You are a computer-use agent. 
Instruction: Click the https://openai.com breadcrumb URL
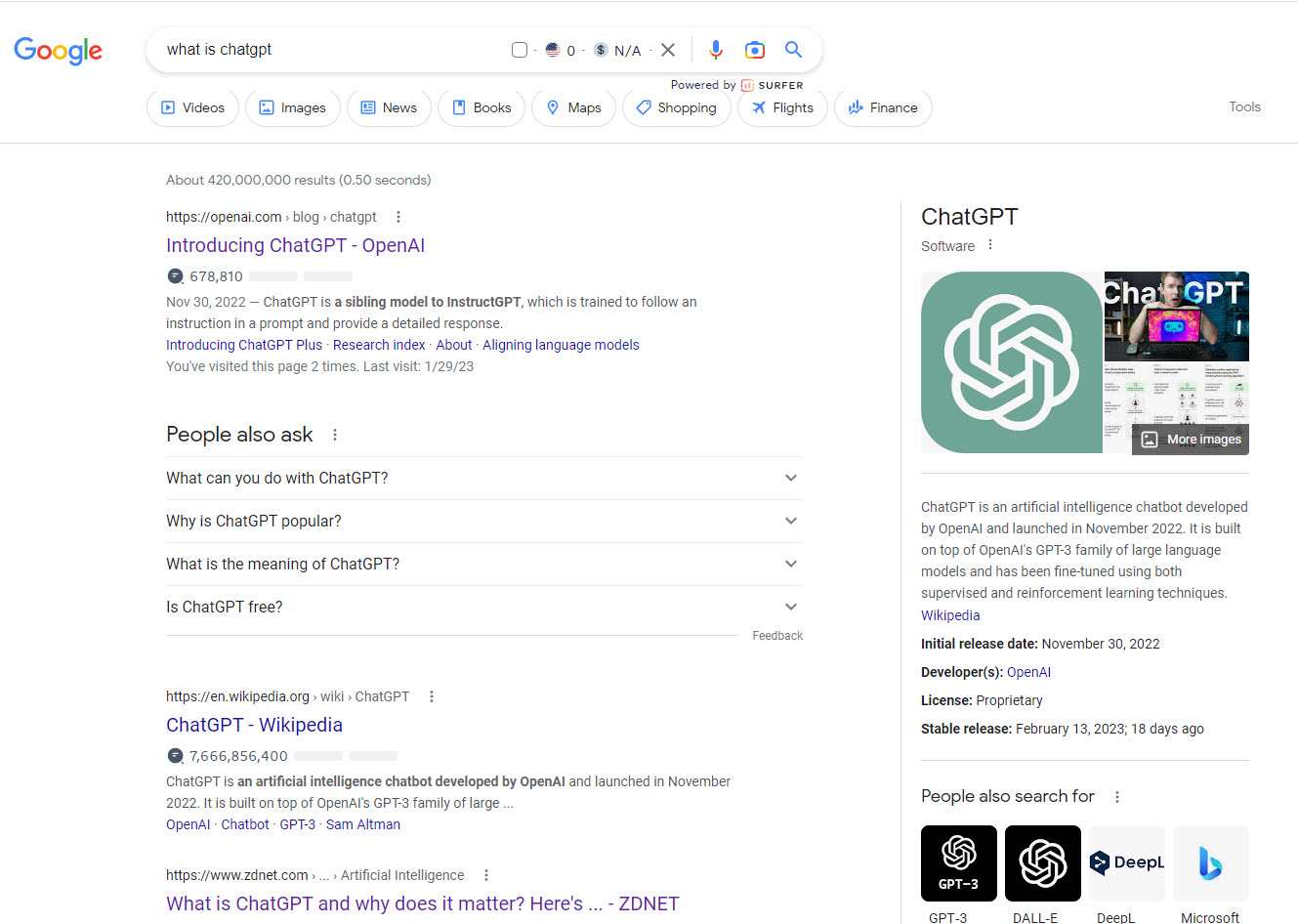tap(224, 217)
